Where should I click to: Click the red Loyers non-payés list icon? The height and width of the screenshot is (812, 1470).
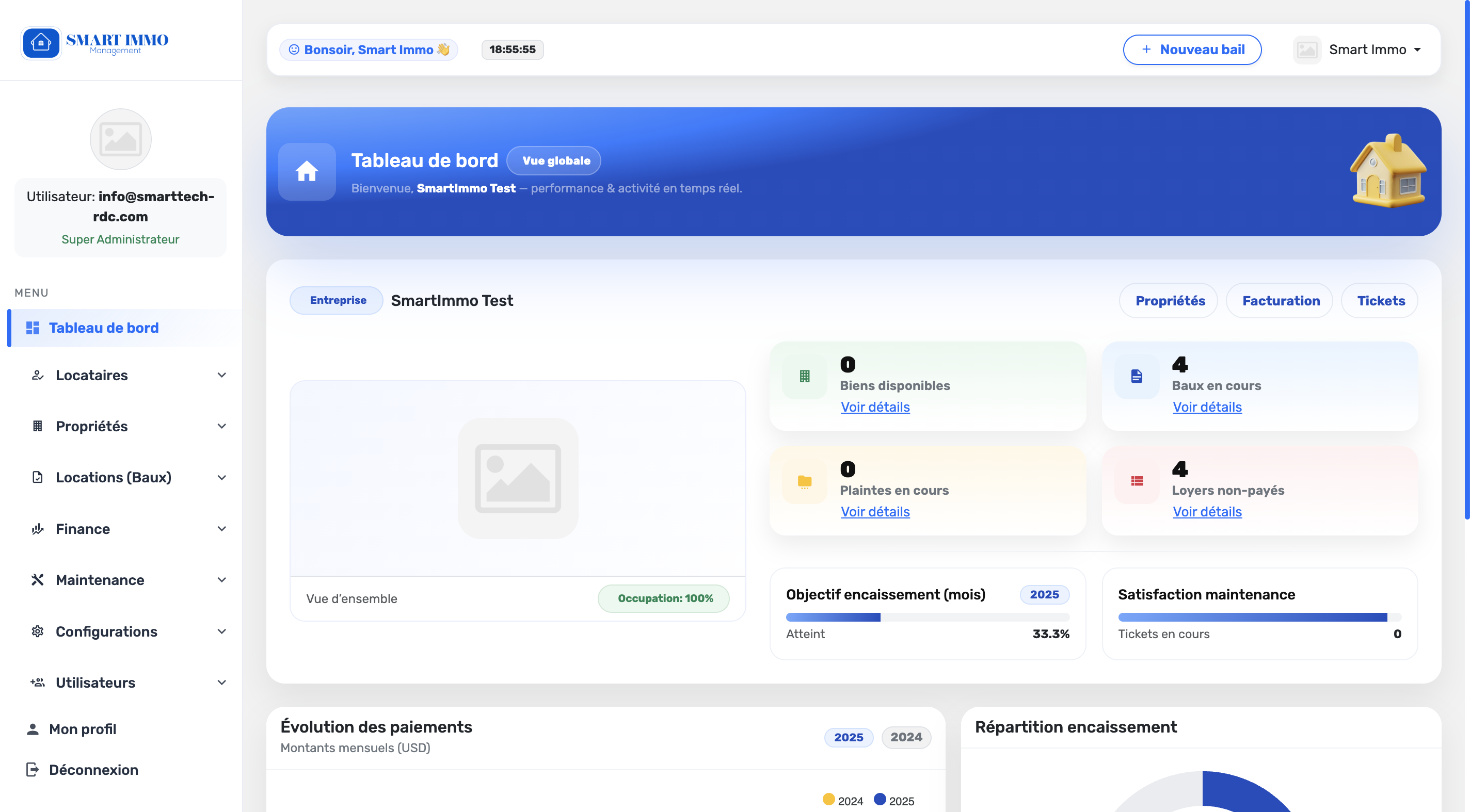tap(1136, 481)
